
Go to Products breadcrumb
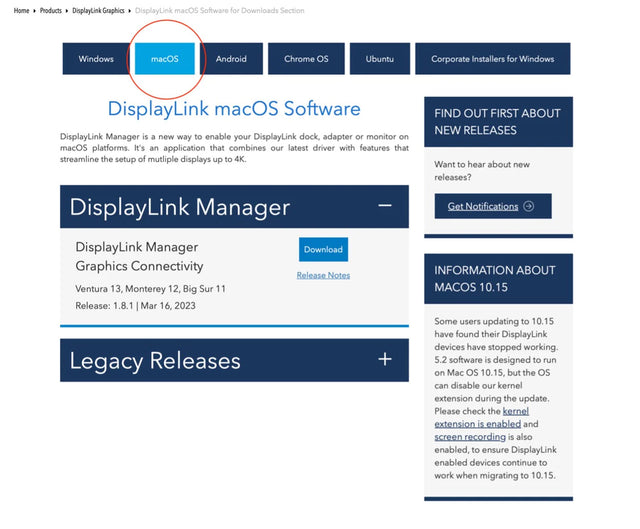pyautogui.click(x=51, y=11)
